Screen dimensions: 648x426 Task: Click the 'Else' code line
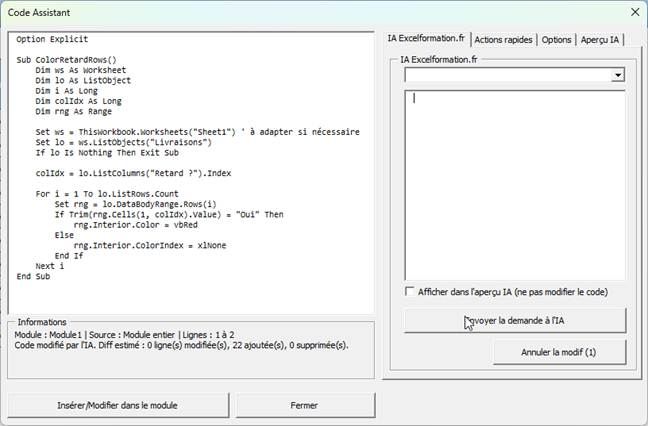(x=64, y=235)
